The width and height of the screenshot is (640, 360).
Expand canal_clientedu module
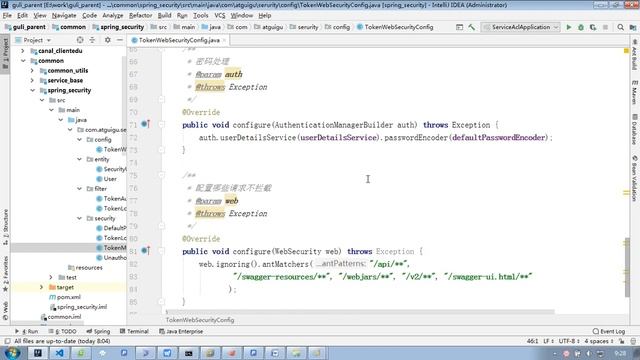coord(23,51)
